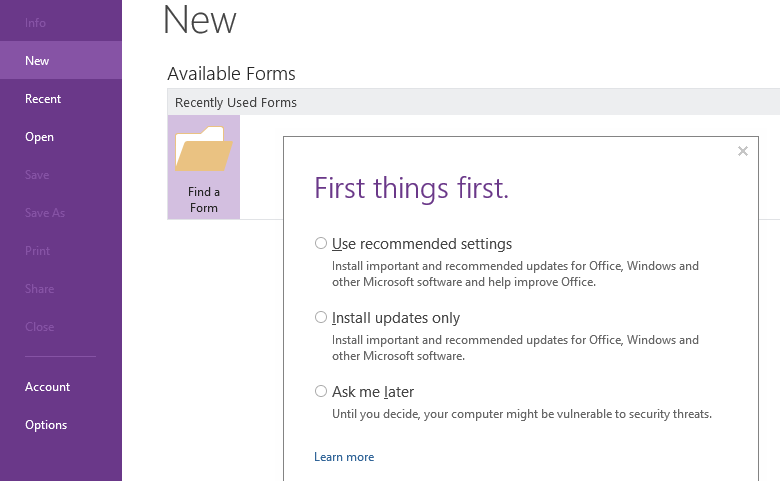Click the Available Forms heading
Viewport: 780px width, 481px height.
click(231, 73)
